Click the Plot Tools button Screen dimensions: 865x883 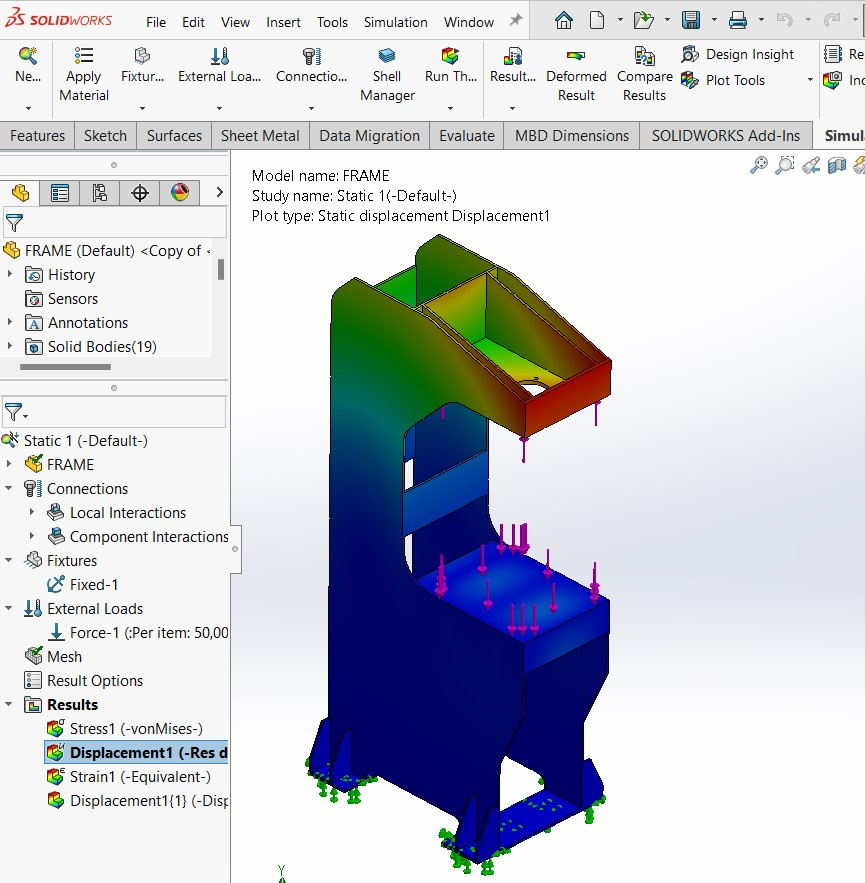coord(735,80)
